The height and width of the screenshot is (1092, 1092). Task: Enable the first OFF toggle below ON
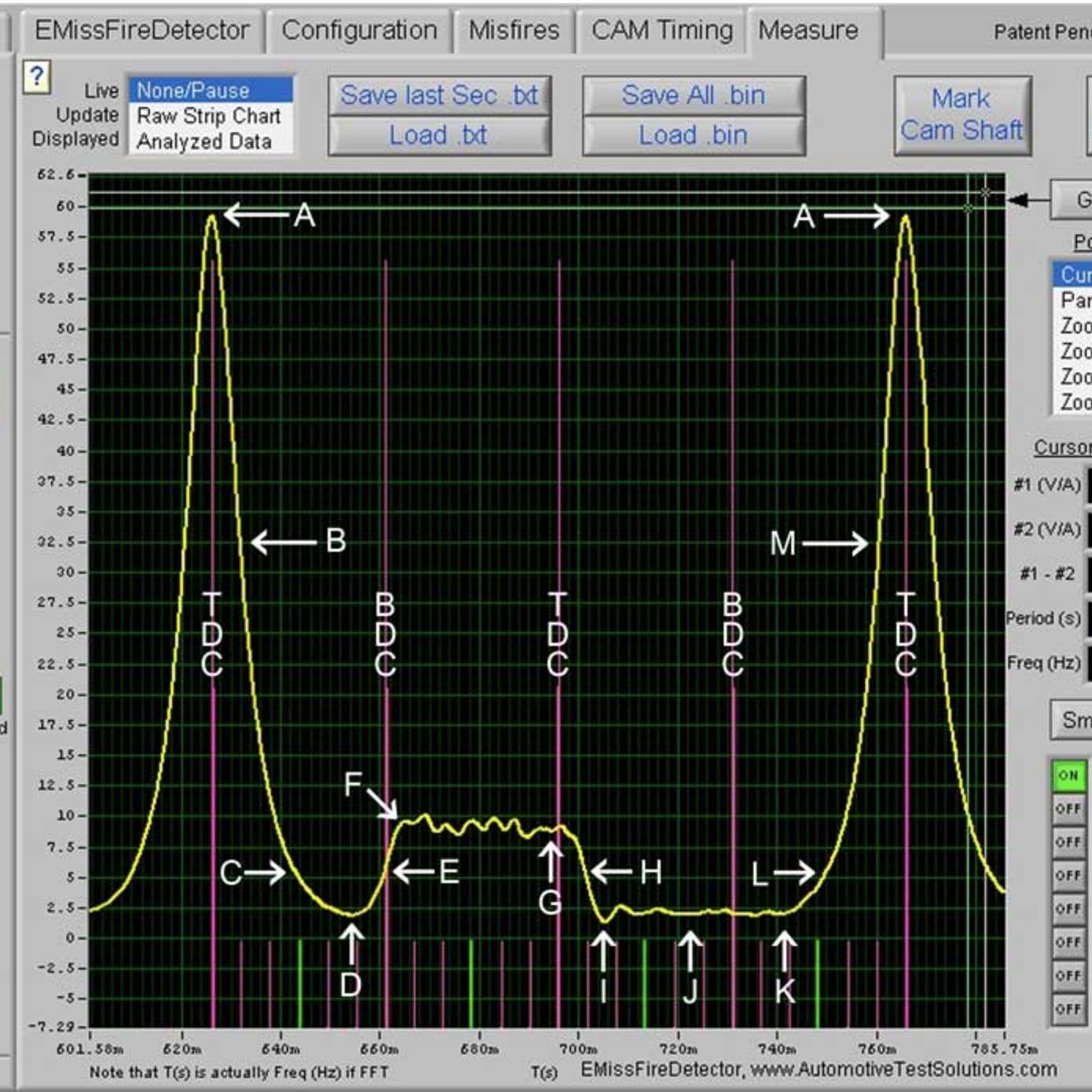pyautogui.click(x=1068, y=809)
